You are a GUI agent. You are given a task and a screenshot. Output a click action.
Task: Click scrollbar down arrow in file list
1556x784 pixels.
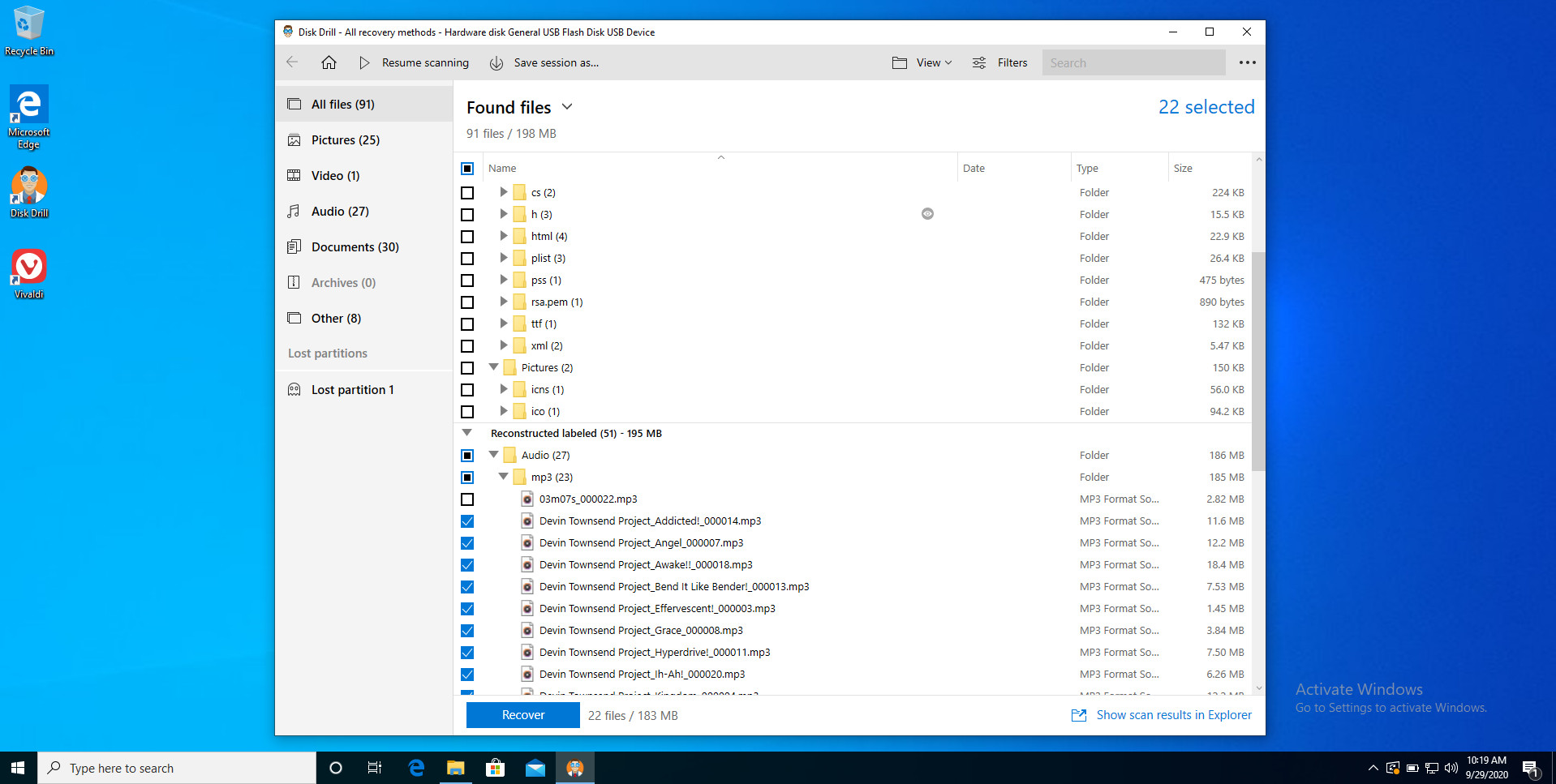[x=1258, y=688]
